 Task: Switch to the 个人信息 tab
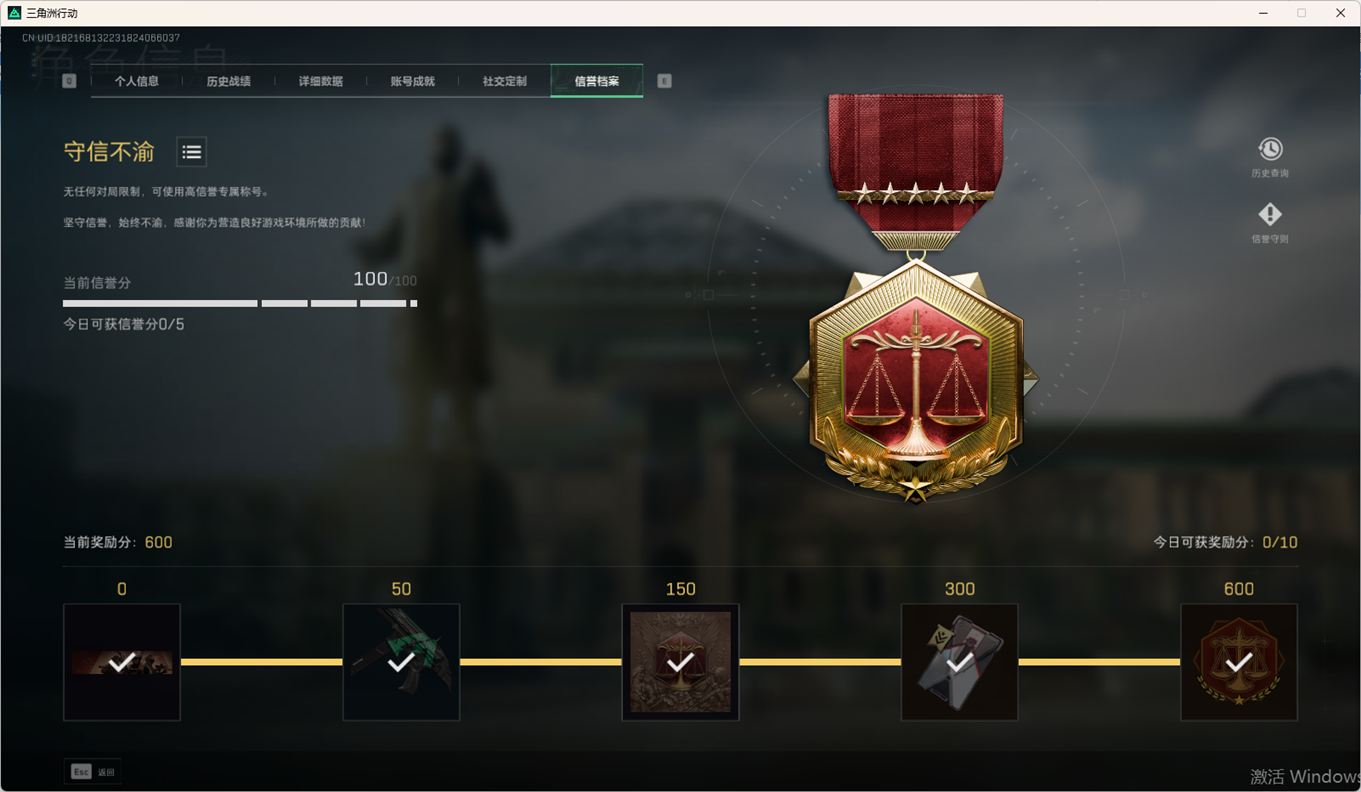137,81
